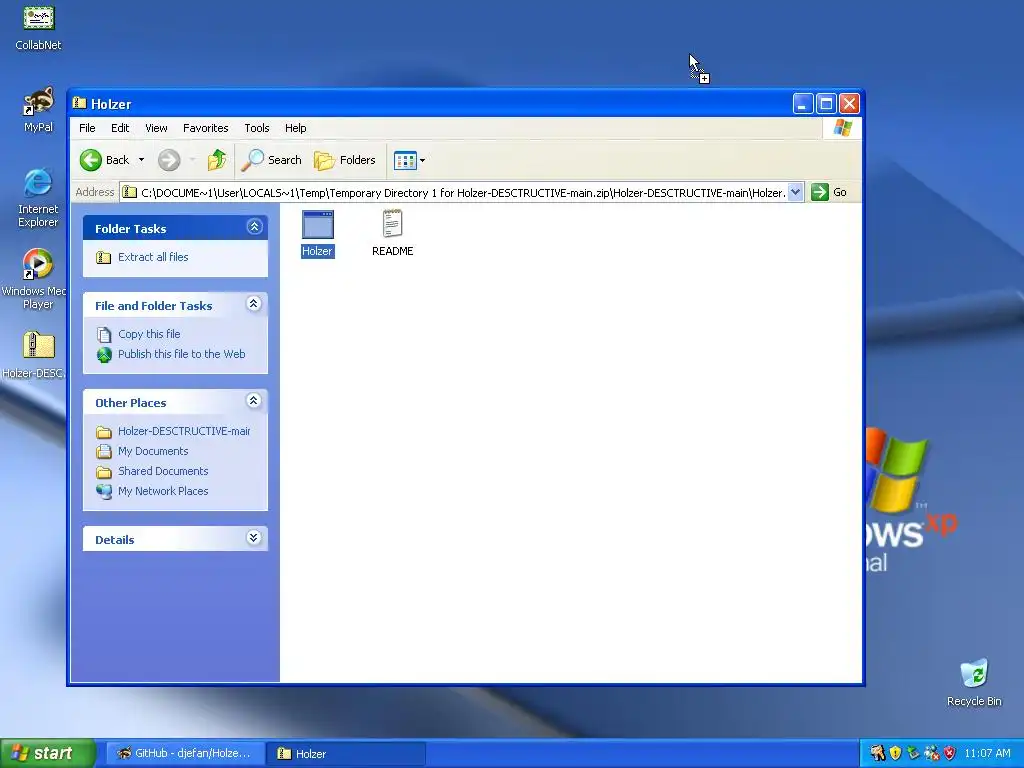Click the red security alert tray icon
This screenshot has width=1024, height=768.
click(x=950, y=754)
